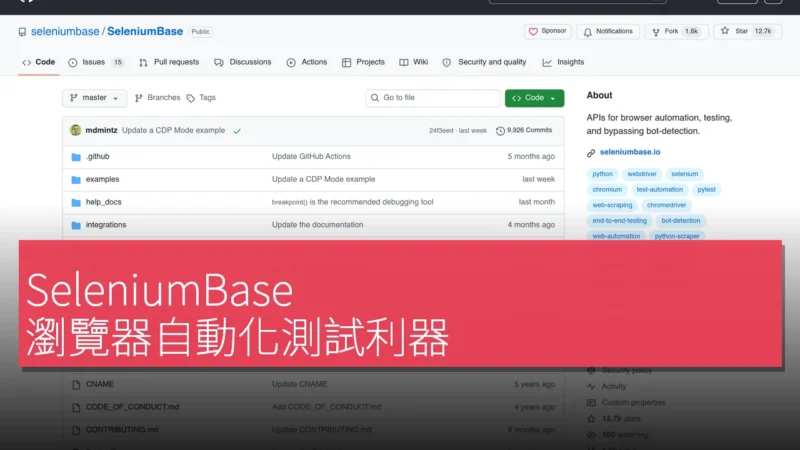Open the CNAME file
This screenshot has width=800, height=450.
[x=100, y=384]
